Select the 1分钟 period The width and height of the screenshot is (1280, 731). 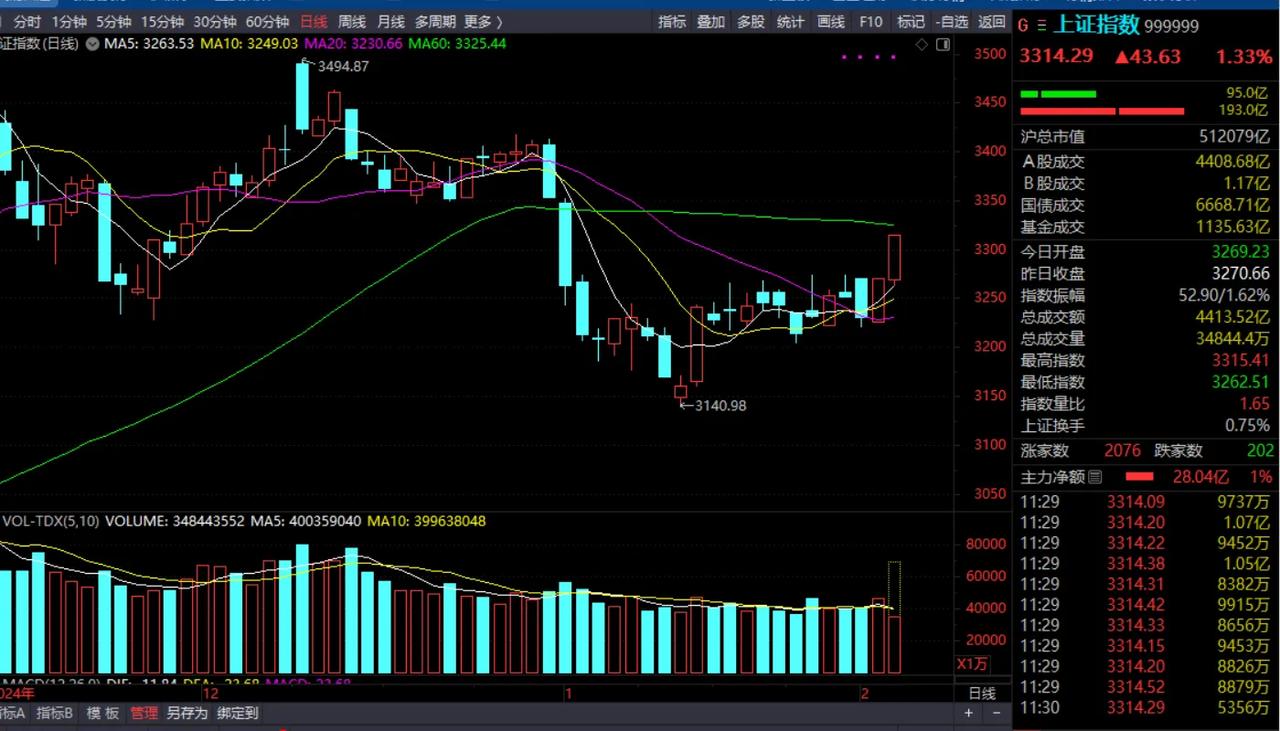[68, 21]
